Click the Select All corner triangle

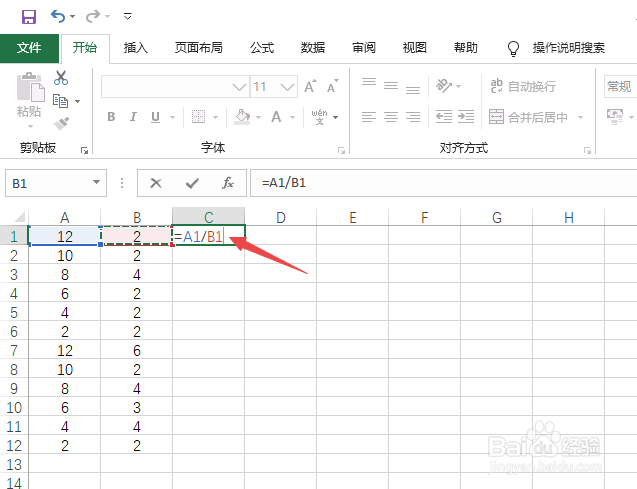point(19,216)
